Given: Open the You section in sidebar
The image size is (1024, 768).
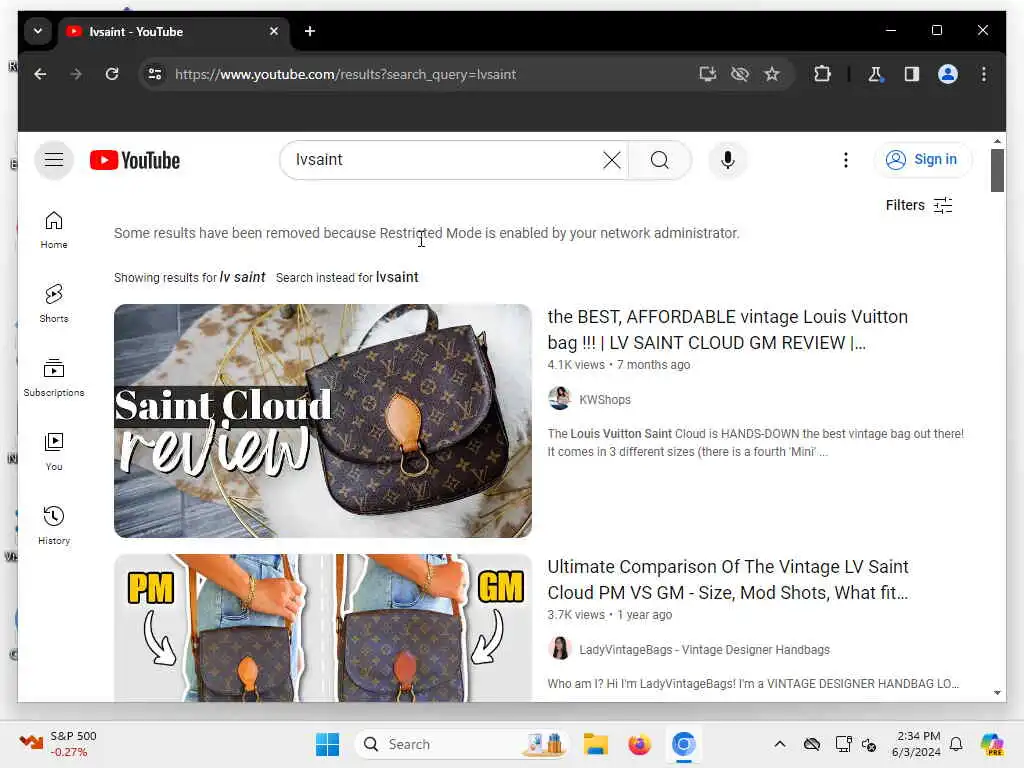Looking at the screenshot, I should 54,452.
